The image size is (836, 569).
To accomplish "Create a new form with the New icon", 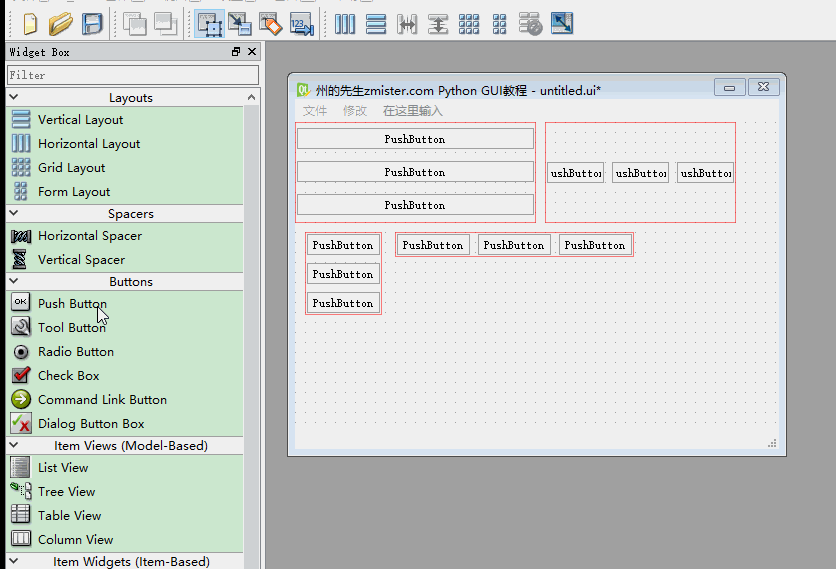I will pos(30,24).
